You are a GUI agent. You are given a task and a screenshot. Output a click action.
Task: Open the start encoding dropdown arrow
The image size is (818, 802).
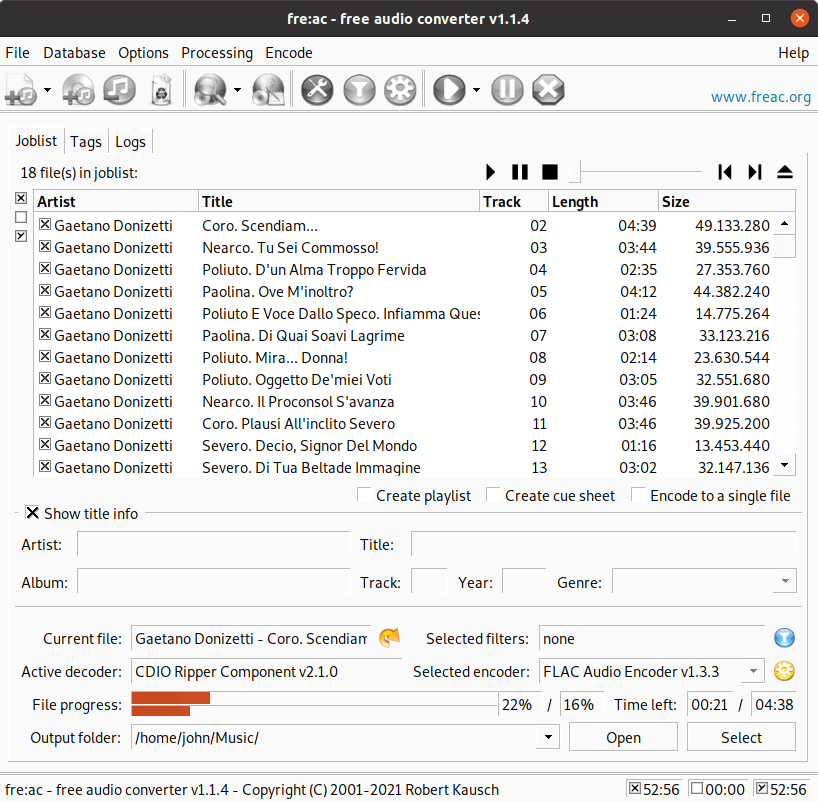pyautogui.click(x=476, y=90)
